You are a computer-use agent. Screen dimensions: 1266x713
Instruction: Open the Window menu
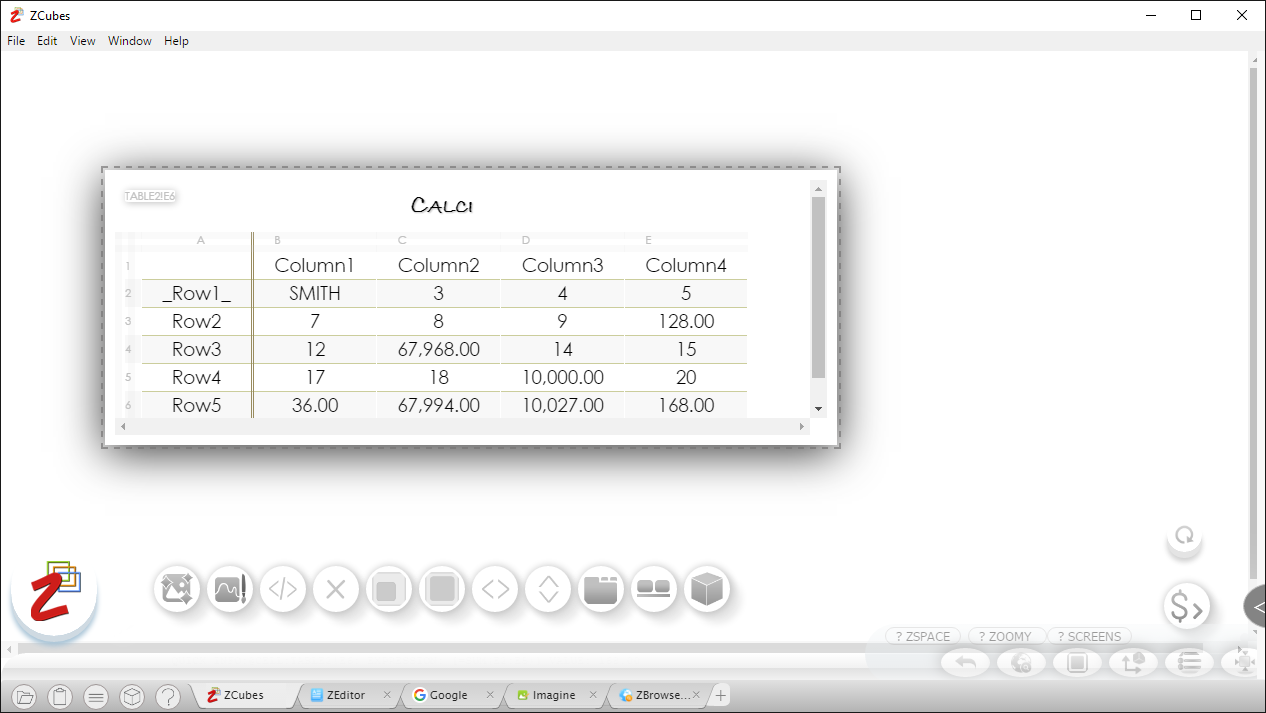pos(130,41)
